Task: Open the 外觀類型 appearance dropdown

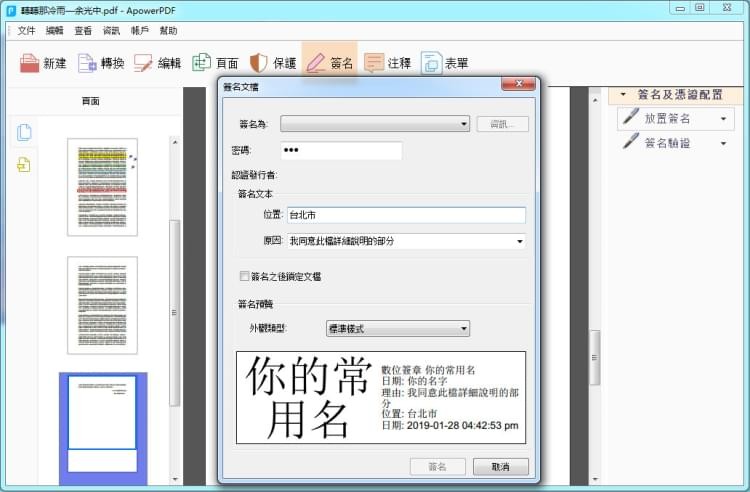Action: [x=397, y=328]
